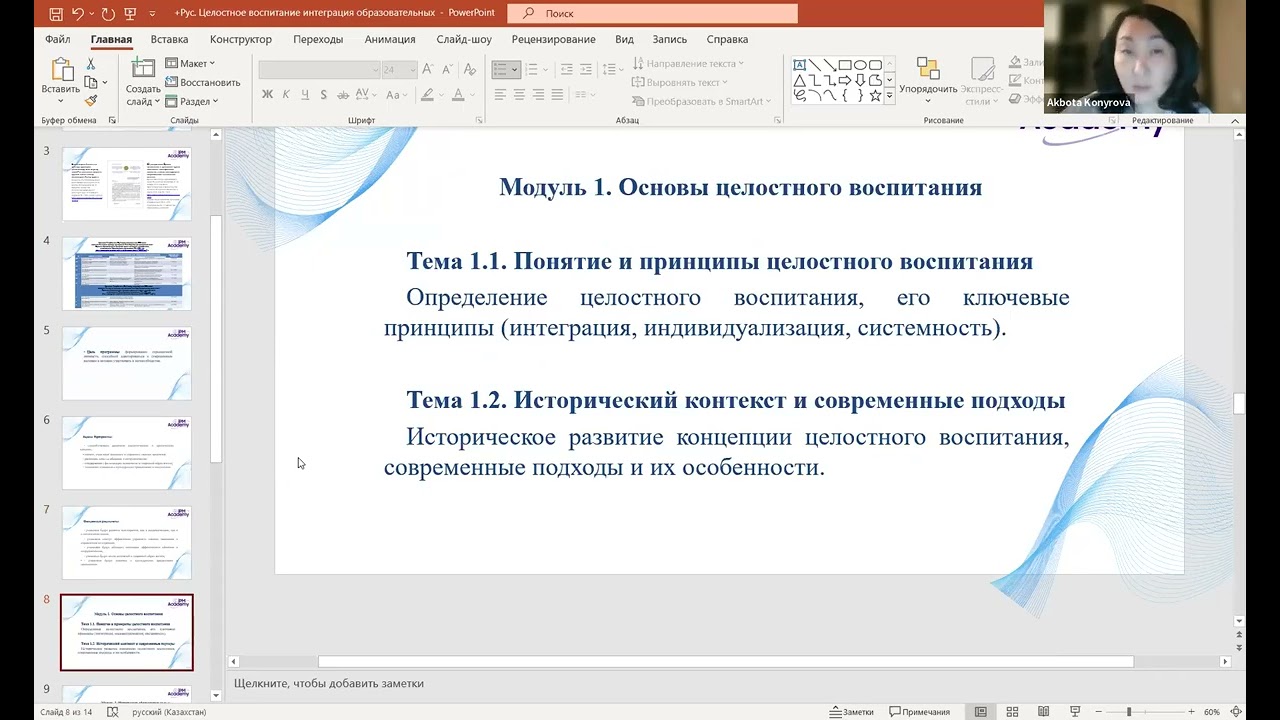Pick the oval shape from gallery
This screenshot has height=720, width=1280.
860,64
